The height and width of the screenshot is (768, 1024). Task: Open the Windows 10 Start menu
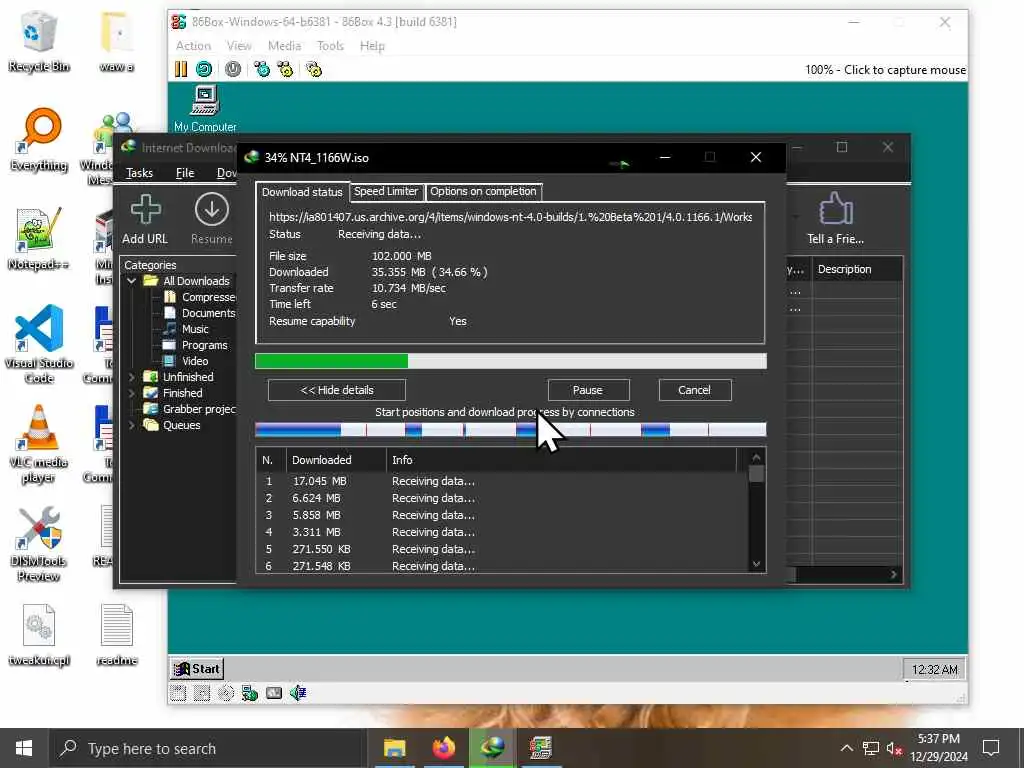24,748
